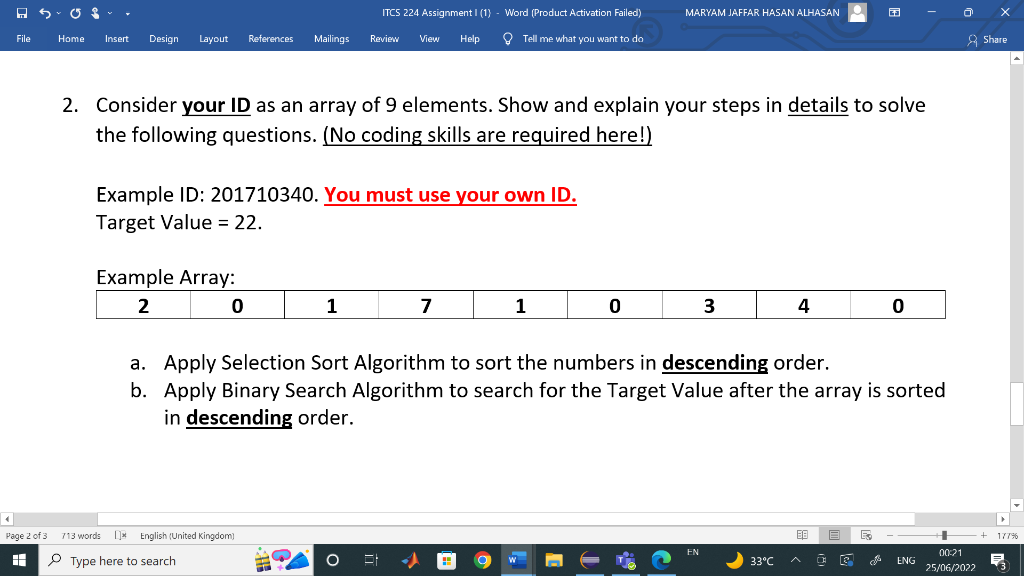Select the Print Layout view icon
The height and width of the screenshot is (576, 1024).
point(834,533)
